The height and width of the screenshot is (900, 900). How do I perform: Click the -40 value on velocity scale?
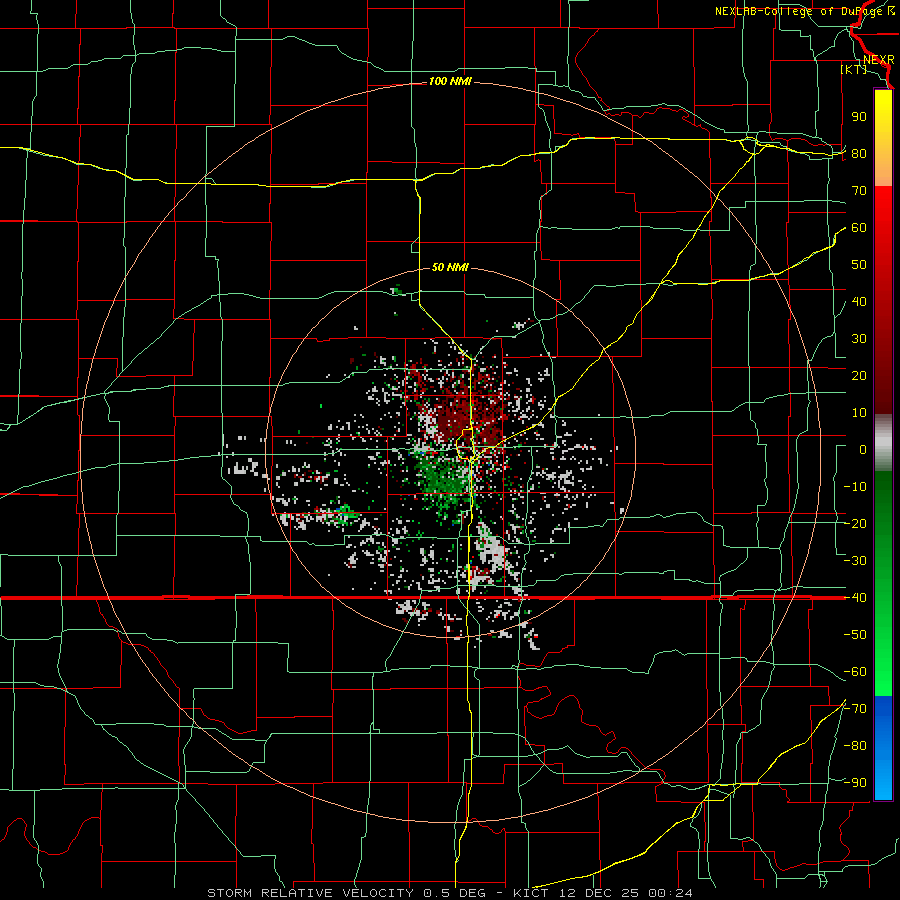[x=855, y=598]
